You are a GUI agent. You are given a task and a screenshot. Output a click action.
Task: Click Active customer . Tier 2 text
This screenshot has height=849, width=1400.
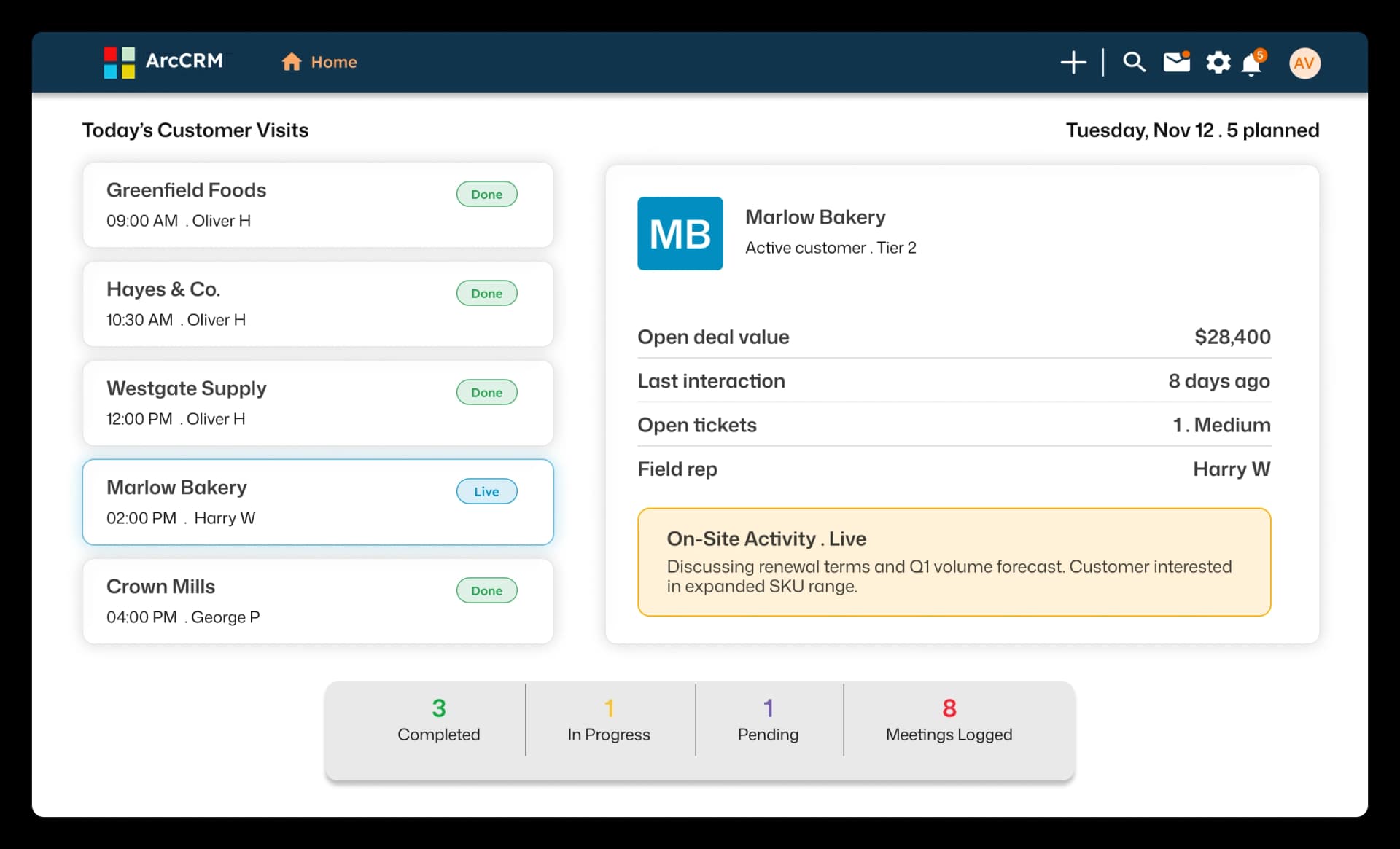[831, 248]
